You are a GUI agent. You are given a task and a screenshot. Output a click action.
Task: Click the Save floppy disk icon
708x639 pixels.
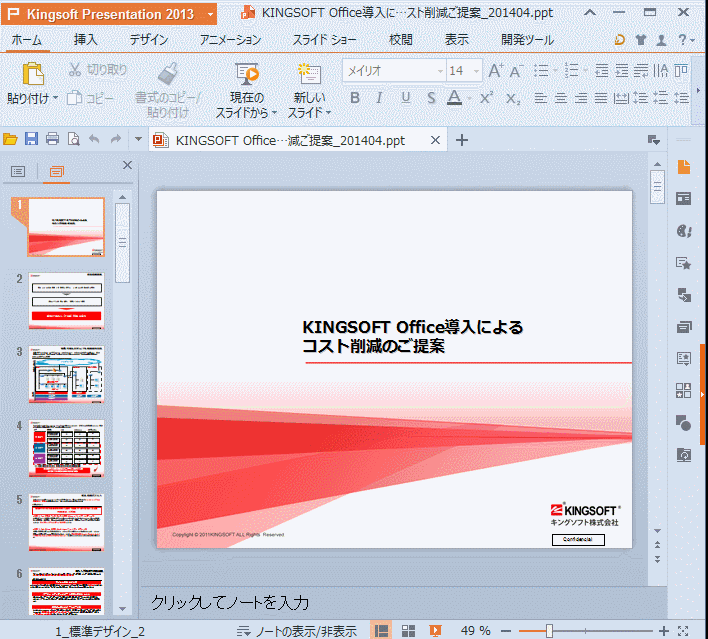coord(31,139)
